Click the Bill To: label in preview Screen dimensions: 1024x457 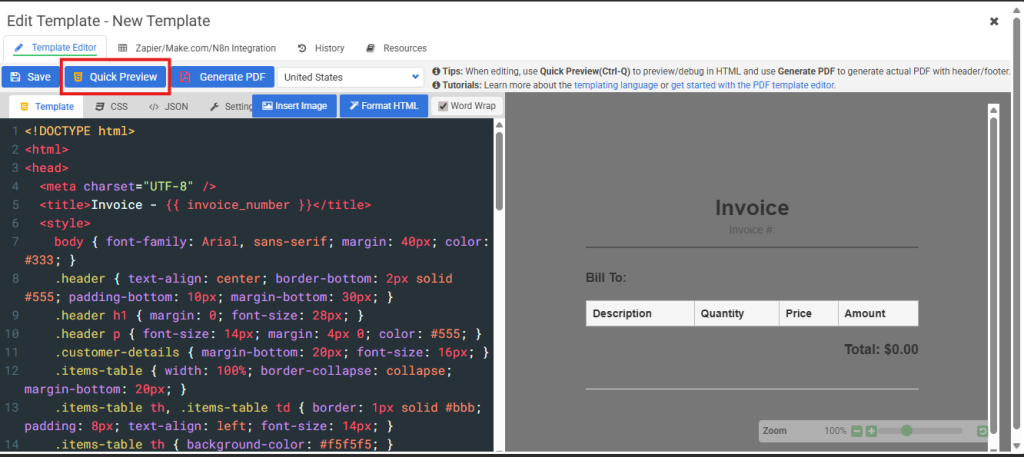[606, 278]
